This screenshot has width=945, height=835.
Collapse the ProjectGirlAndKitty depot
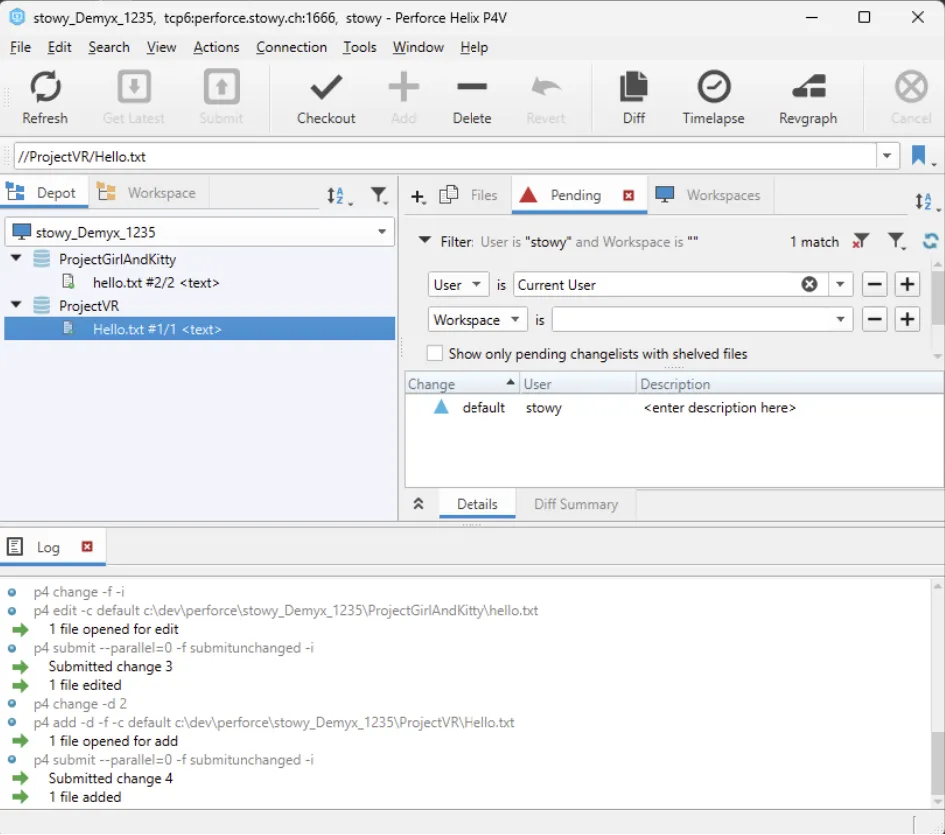tap(16, 259)
